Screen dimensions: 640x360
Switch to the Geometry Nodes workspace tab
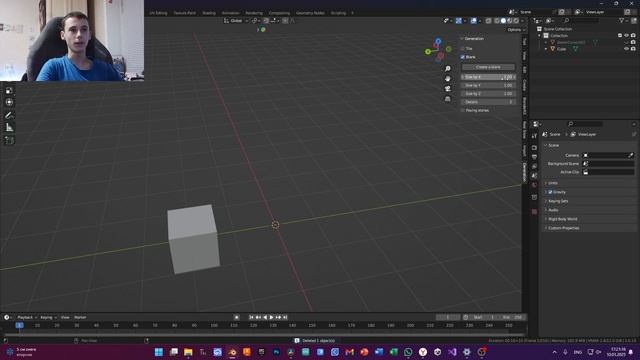(310, 13)
